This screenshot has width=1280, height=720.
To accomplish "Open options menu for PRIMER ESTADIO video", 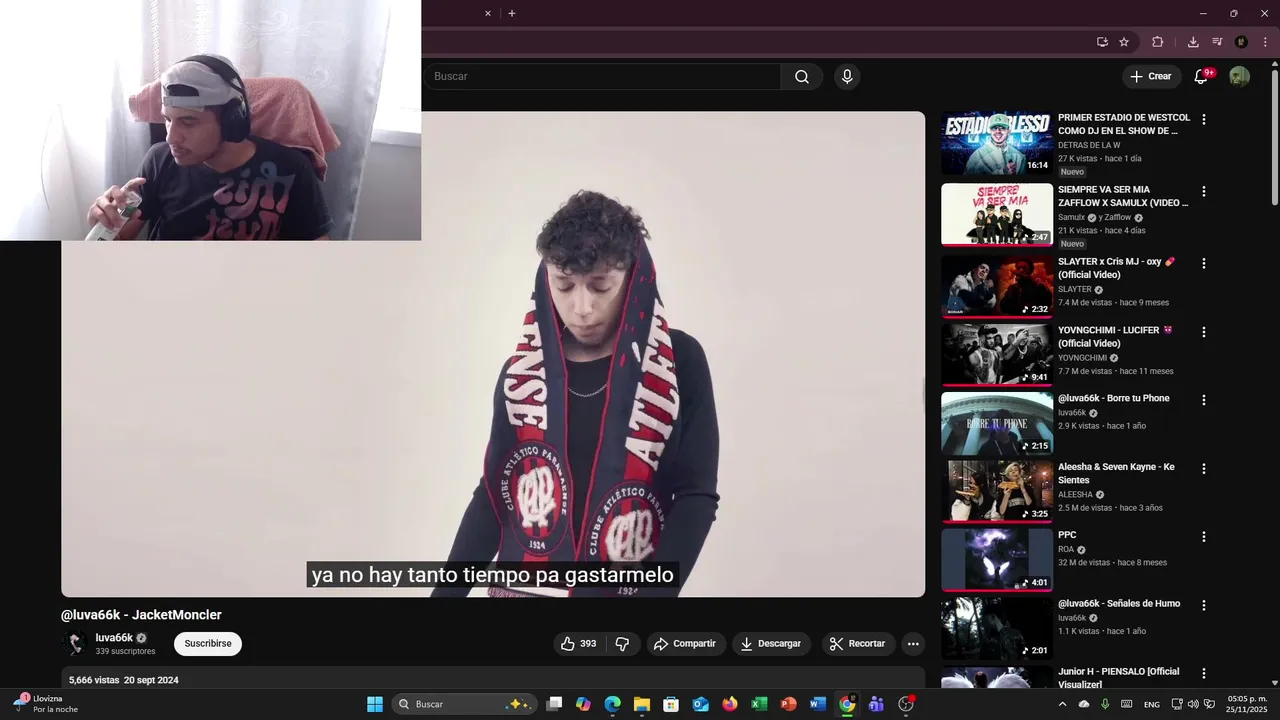I will point(1204,119).
